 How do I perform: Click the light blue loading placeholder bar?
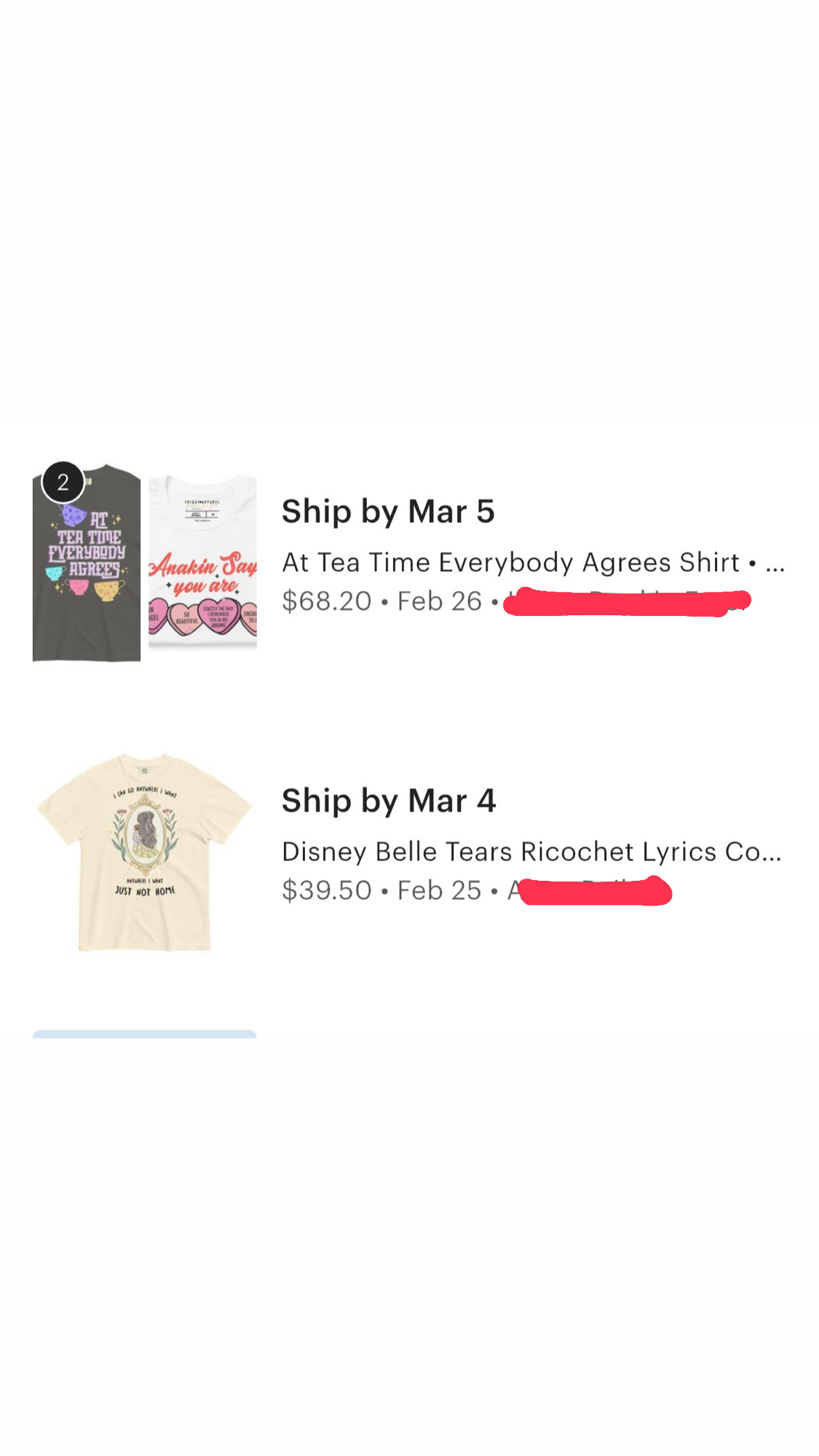coord(144,1034)
